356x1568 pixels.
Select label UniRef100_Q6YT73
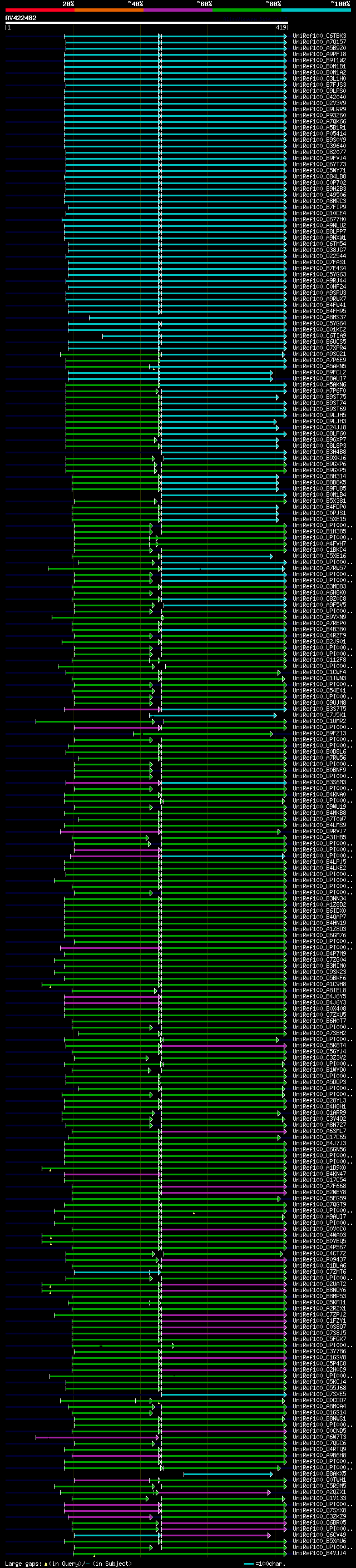(319, 164)
